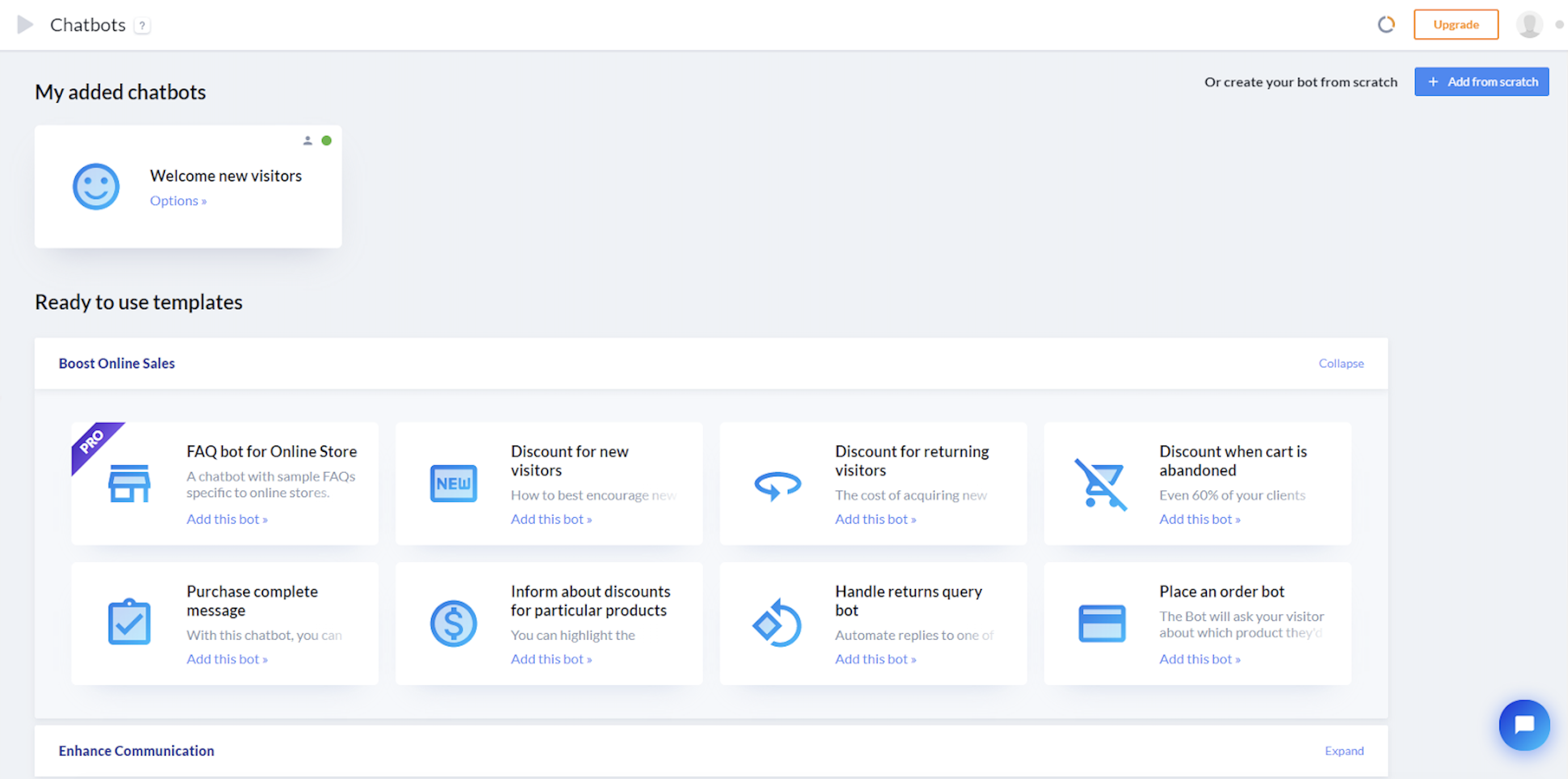
Task: Add the Handle returns query bot
Action: [x=875, y=659]
